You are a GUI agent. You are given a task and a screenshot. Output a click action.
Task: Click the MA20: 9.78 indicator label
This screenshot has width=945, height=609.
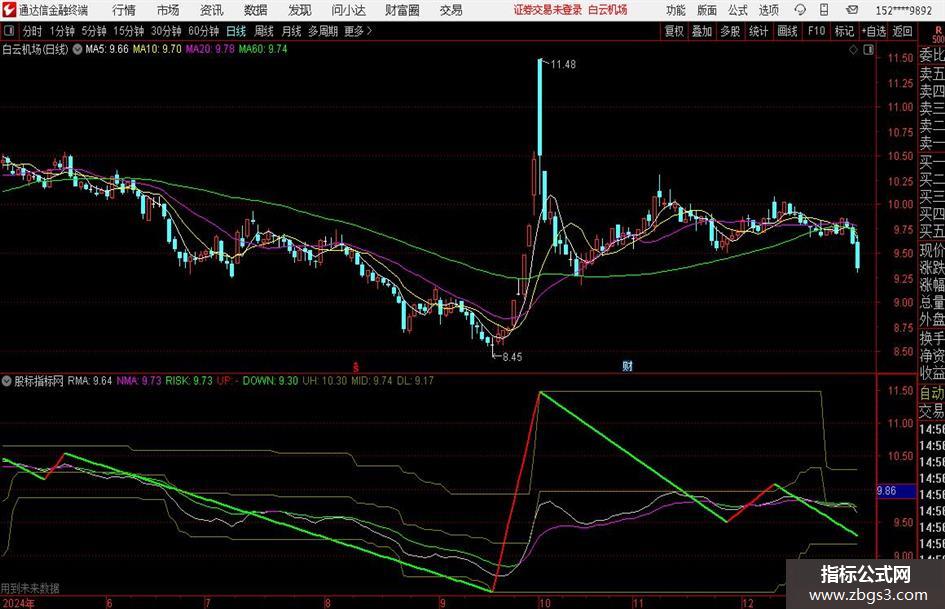click(x=210, y=49)
